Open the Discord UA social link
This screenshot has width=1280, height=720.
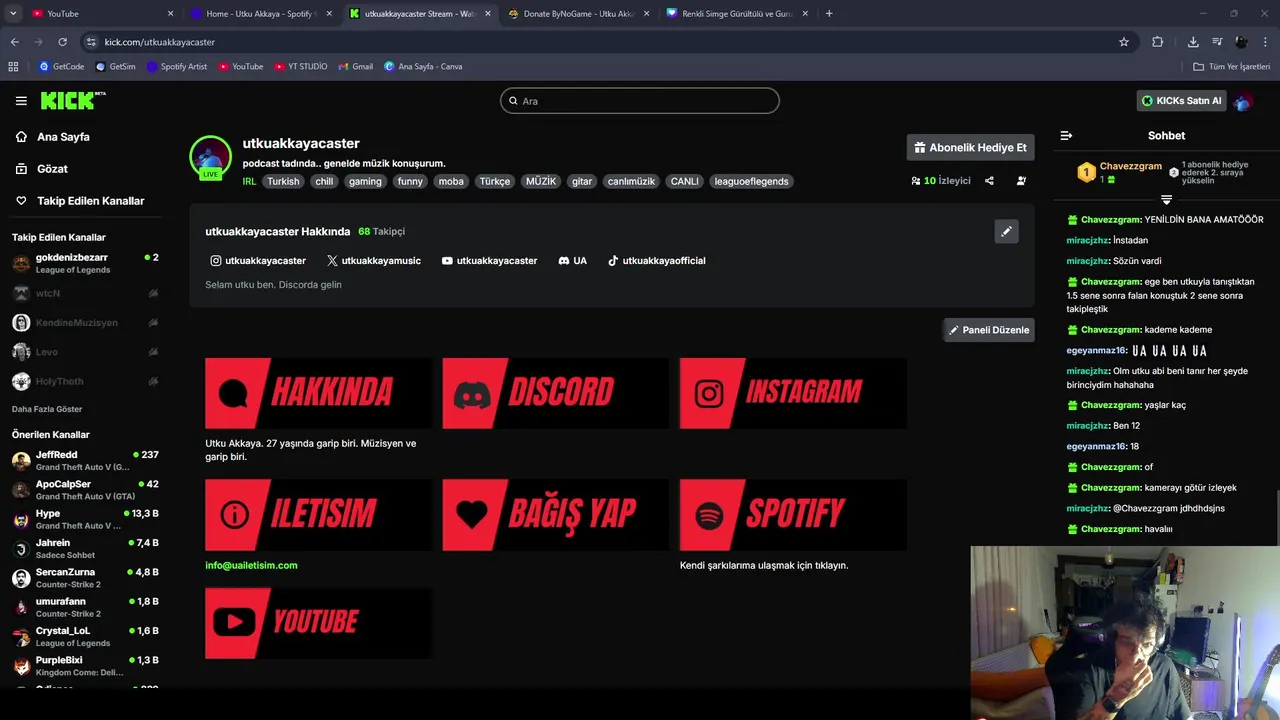(573, 260)
